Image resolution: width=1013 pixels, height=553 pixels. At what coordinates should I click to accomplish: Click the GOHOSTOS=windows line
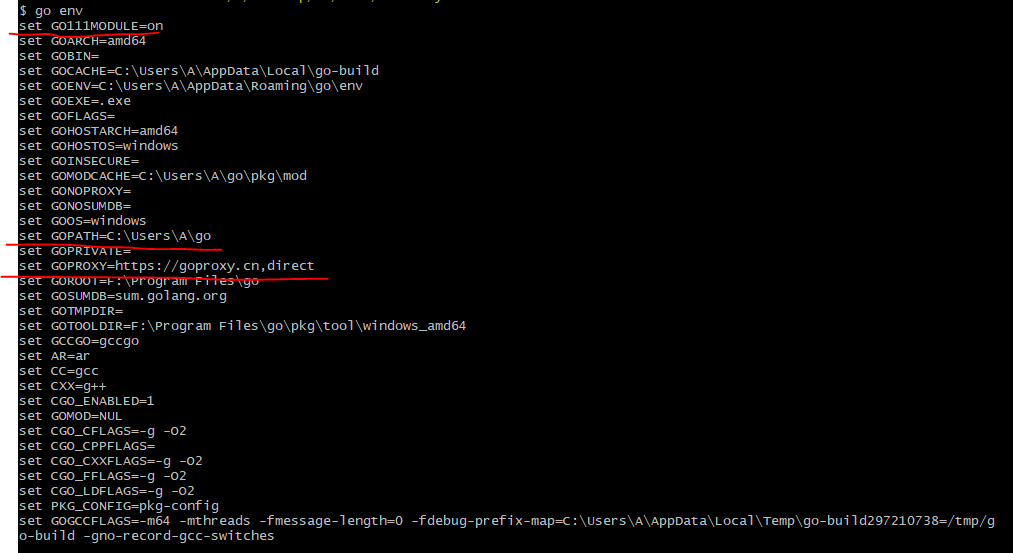point(98,145)
